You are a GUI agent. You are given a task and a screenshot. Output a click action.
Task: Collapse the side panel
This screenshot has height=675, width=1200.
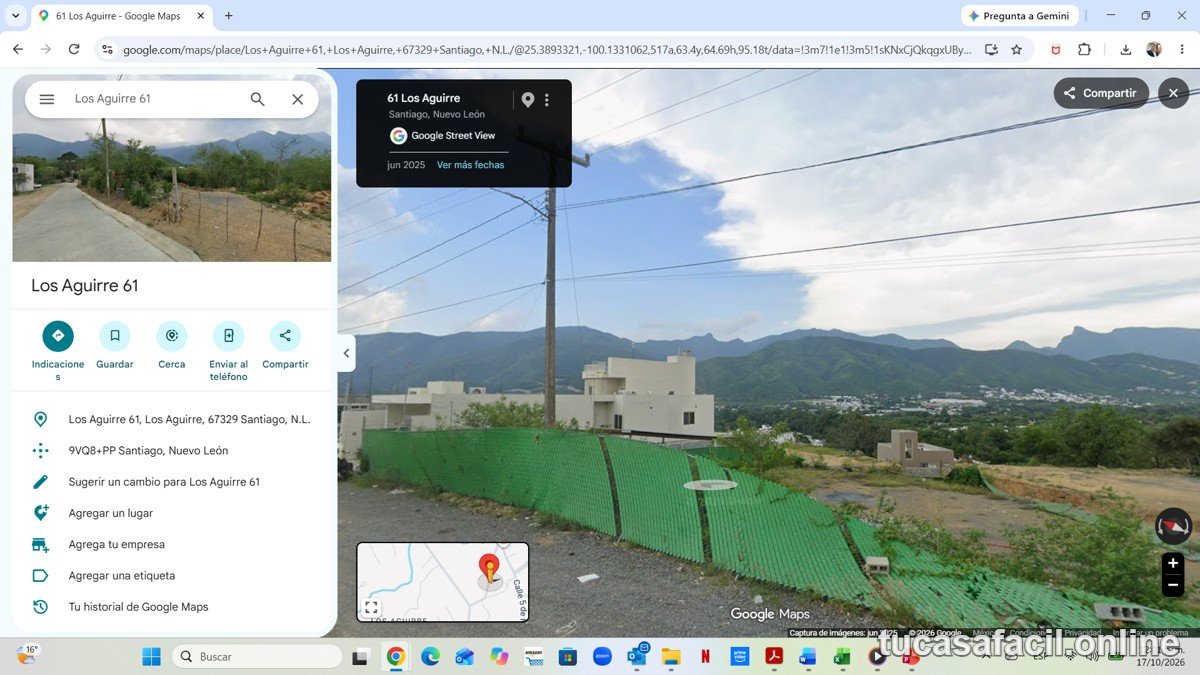tap(347, 353)
